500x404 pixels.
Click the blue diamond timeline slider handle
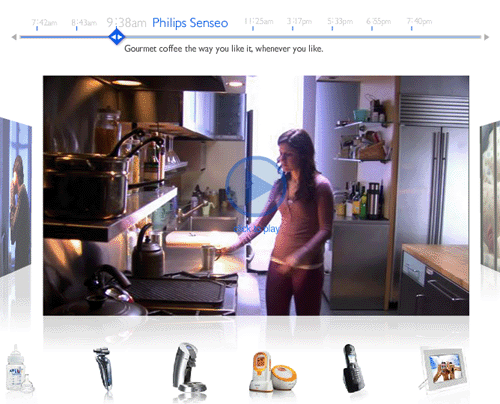point(116,37)
